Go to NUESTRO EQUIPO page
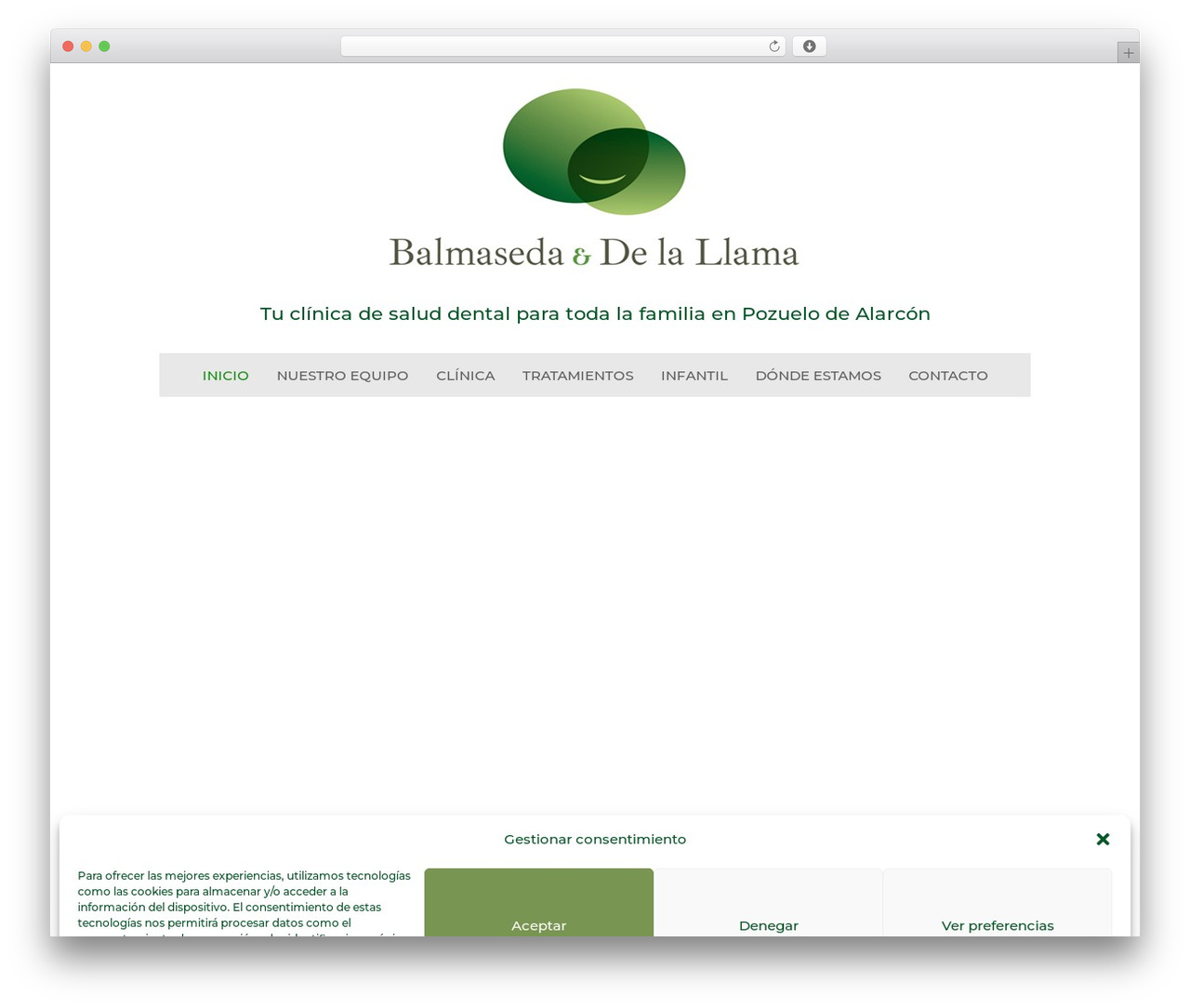Screen dimensions: 1190x1008 pyautogui.click(x=342, y=376)
